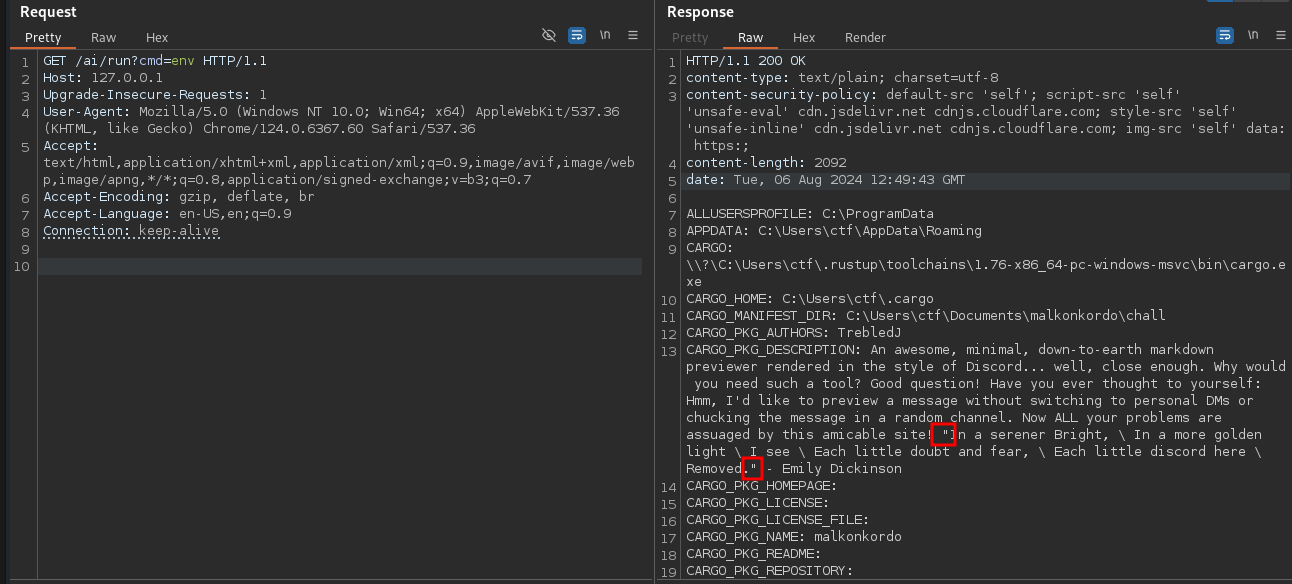Click the User-Agent header line
The height and width of the screenshot is (584, 1292).
point(331,120)
